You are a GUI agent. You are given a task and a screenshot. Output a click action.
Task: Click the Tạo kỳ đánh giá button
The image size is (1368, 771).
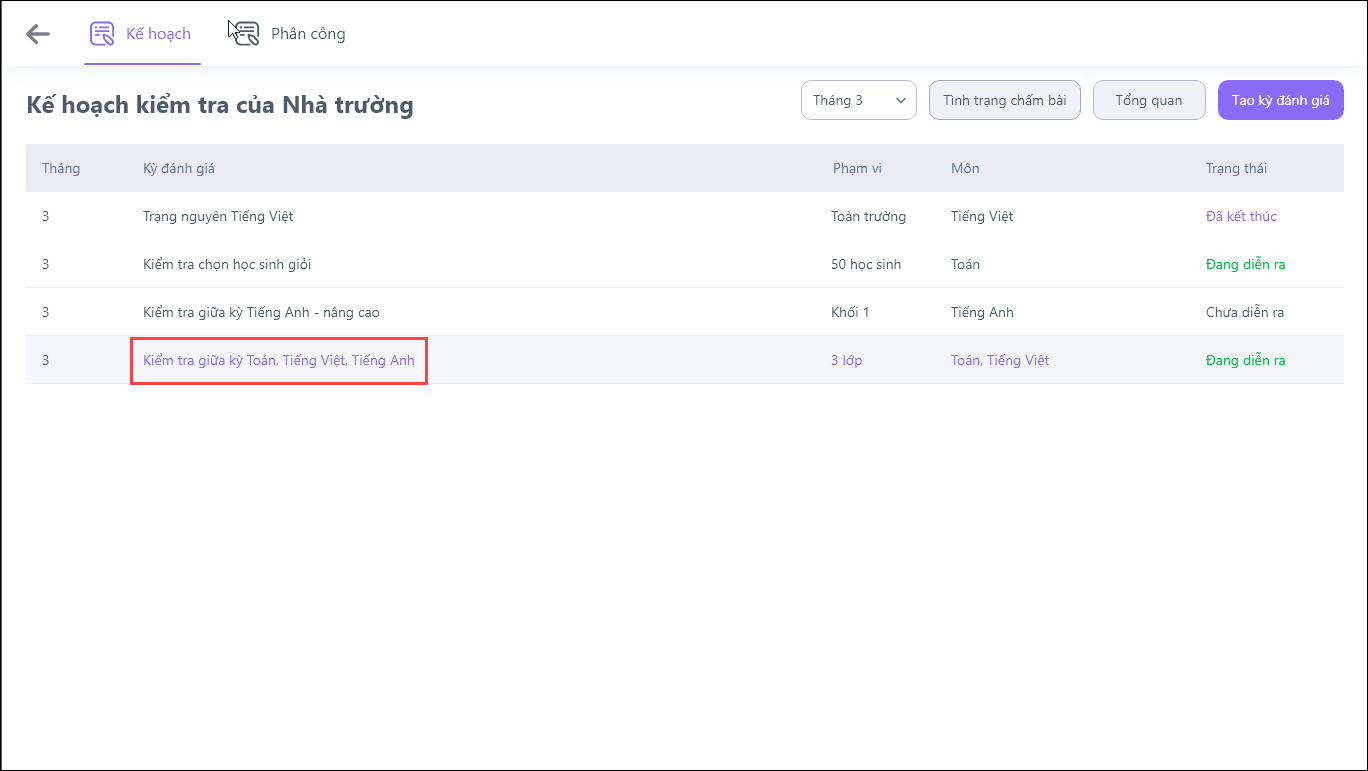click(1280, 100)
